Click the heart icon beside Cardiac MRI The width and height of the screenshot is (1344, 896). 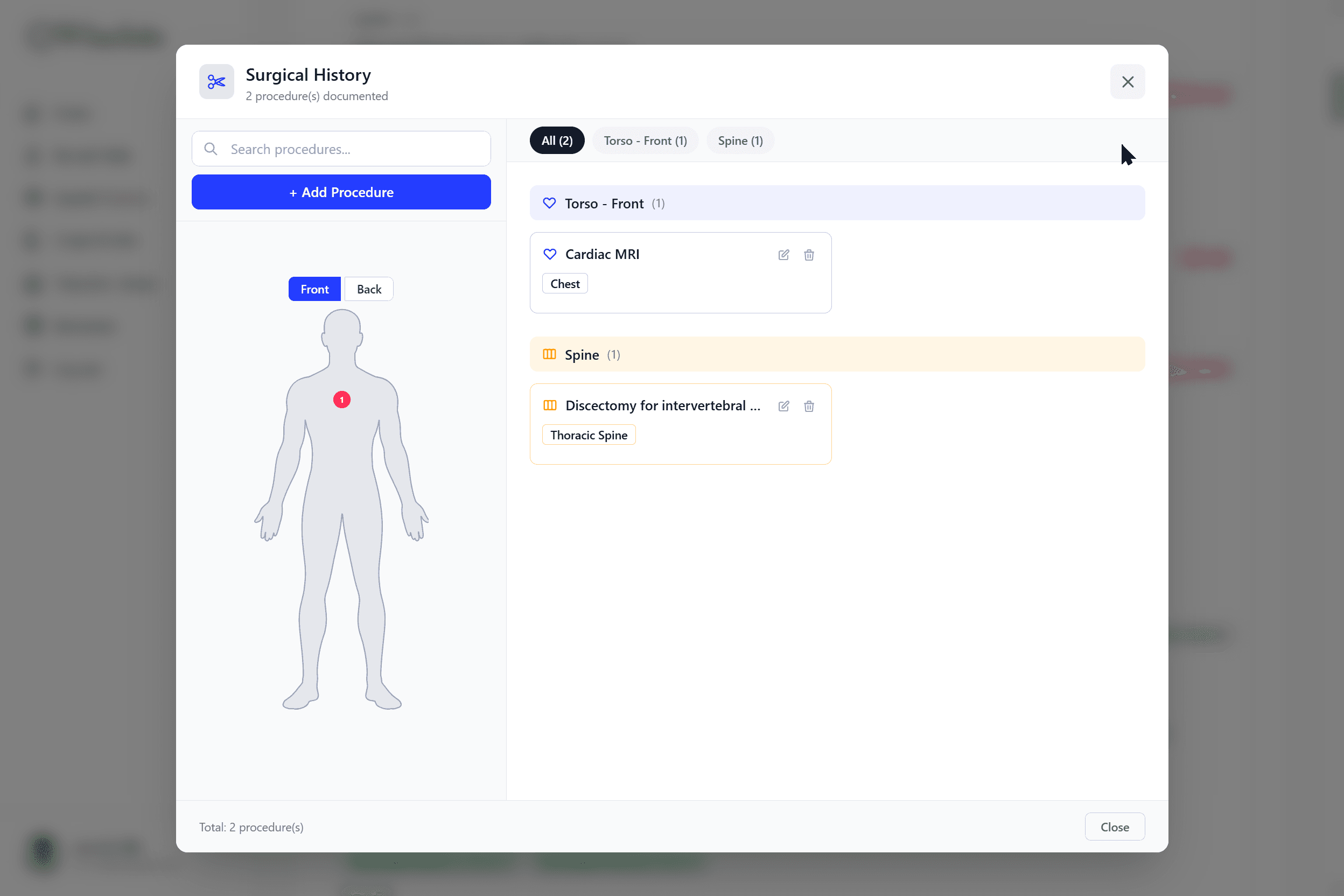pos(549,254)
